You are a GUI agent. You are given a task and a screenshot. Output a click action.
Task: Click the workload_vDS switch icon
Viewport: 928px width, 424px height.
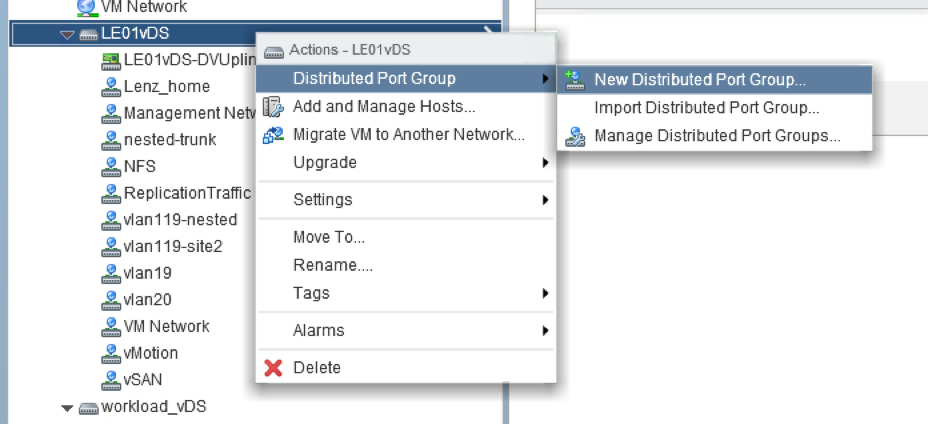point(88,407)
